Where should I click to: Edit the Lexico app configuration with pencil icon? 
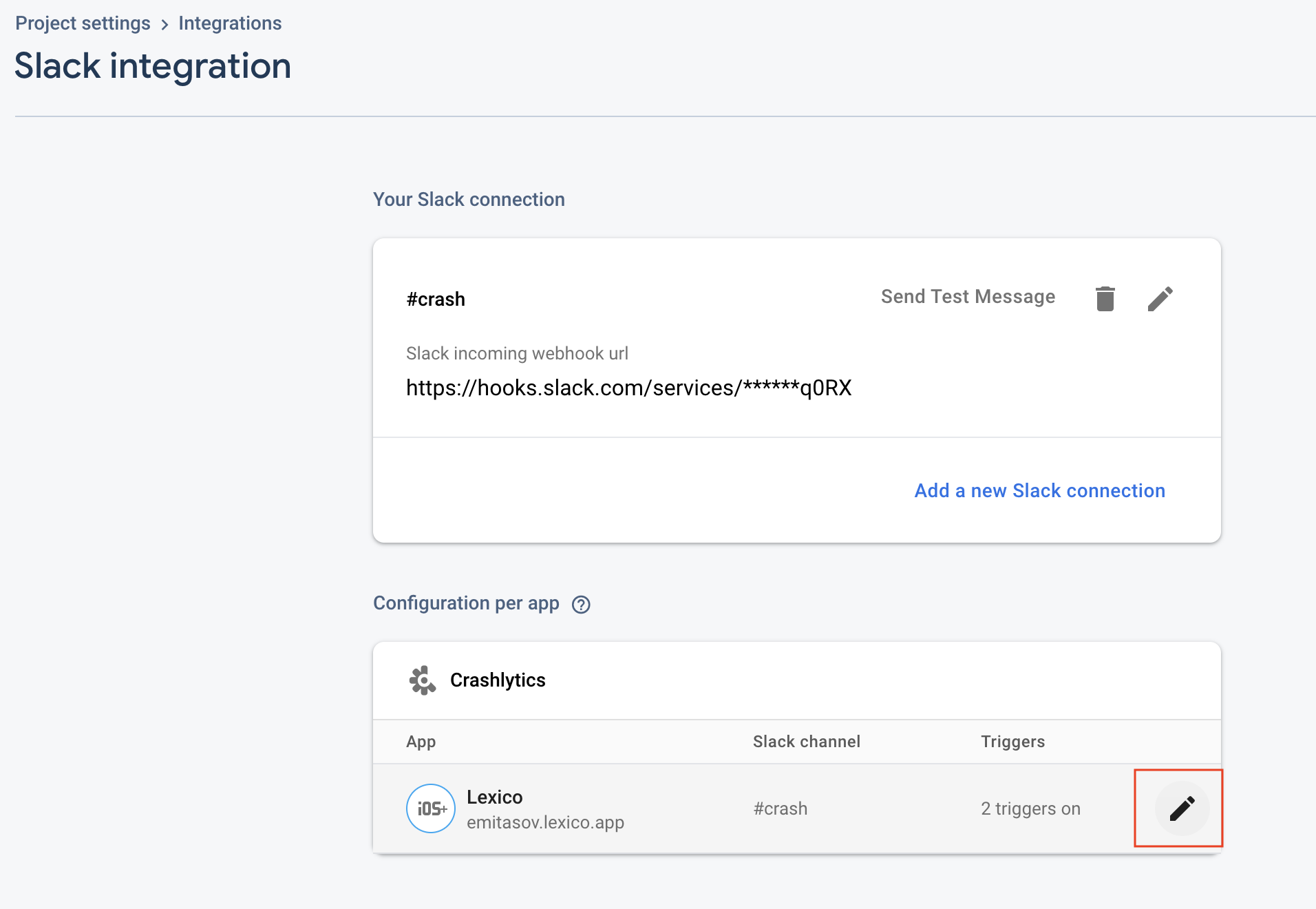point(1181,808)
